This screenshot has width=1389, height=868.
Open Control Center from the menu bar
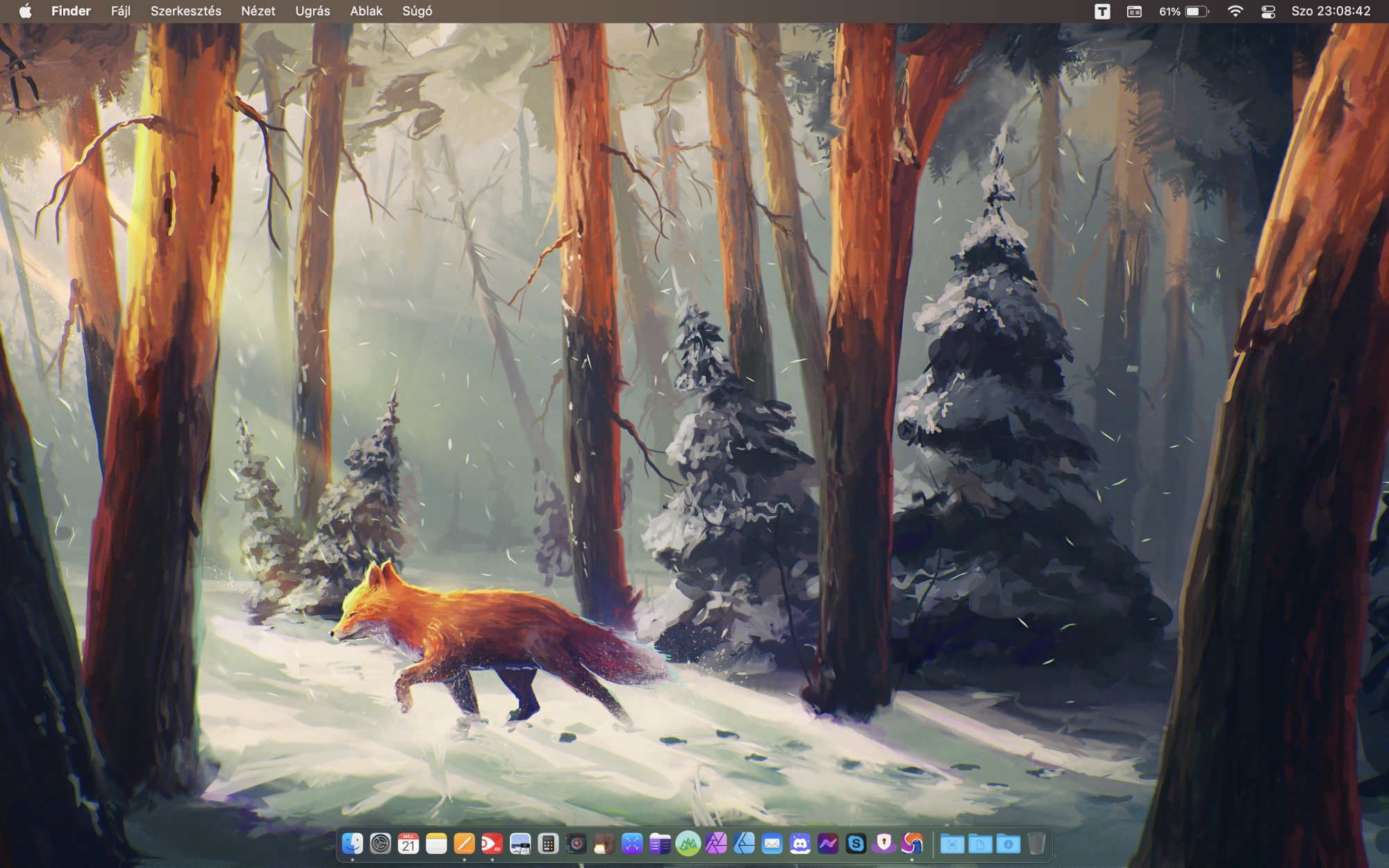(x=1268, y=11)
